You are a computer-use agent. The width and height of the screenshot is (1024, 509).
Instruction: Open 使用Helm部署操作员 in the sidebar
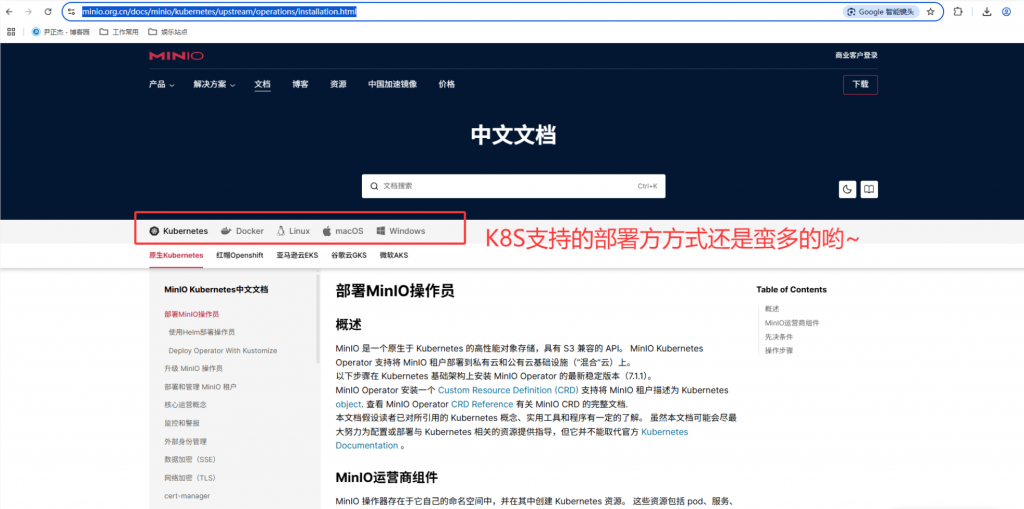[x=201, y=332]
